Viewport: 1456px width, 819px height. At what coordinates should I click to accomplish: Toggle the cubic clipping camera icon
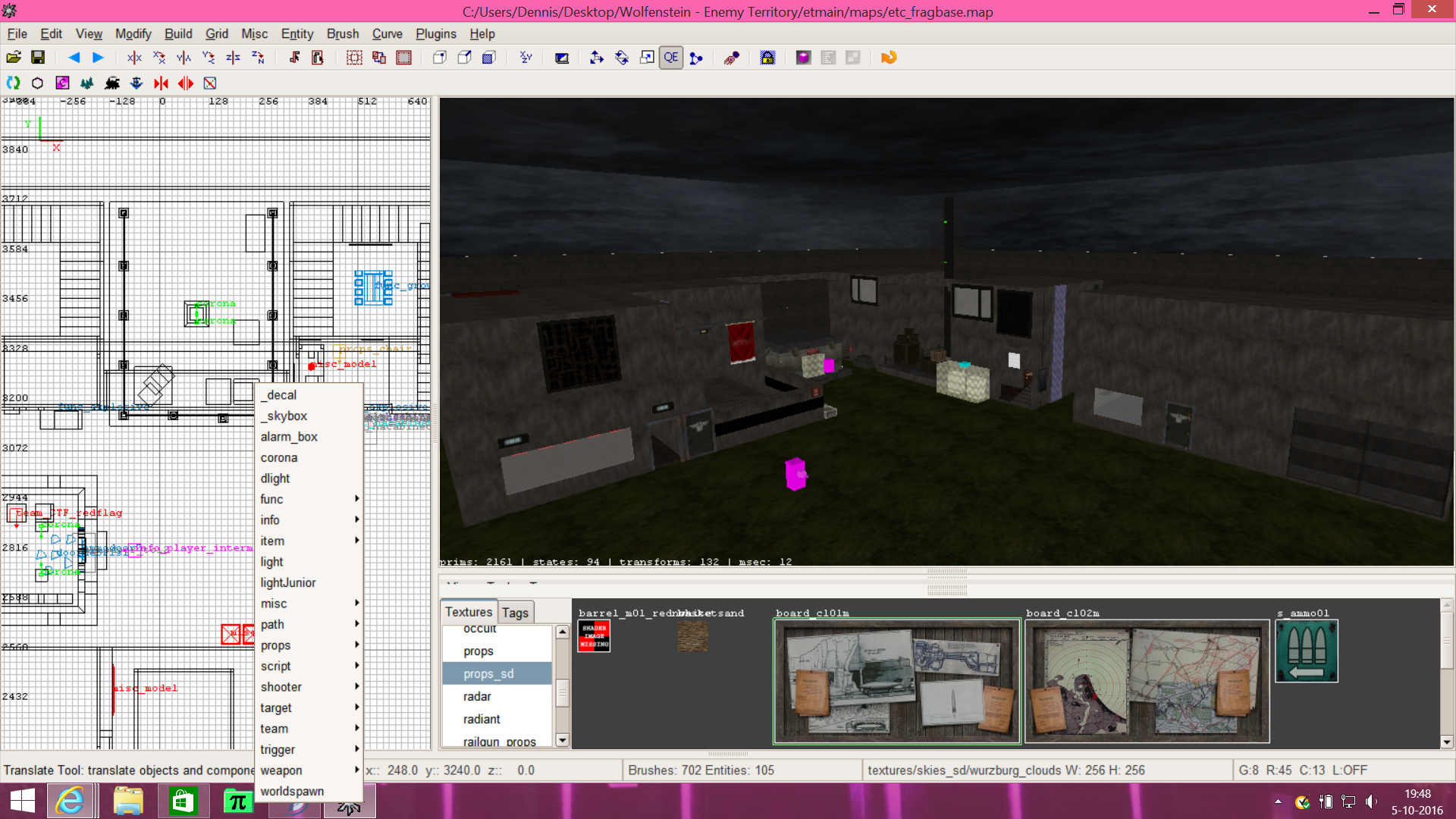[562, 58]
